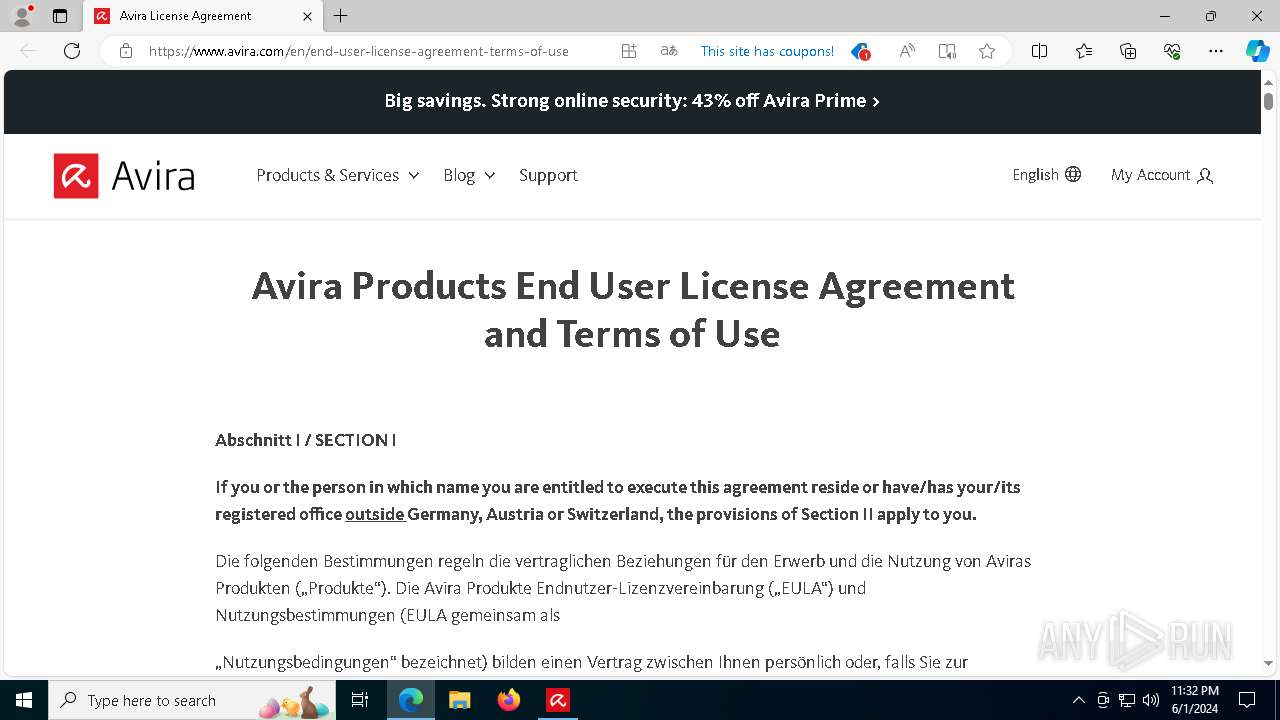Click the 'Abschnitt I / SECTION I' heading
Image resolution: width=1280 pixels, height=720 pixels.
click(x=306, y=440)
